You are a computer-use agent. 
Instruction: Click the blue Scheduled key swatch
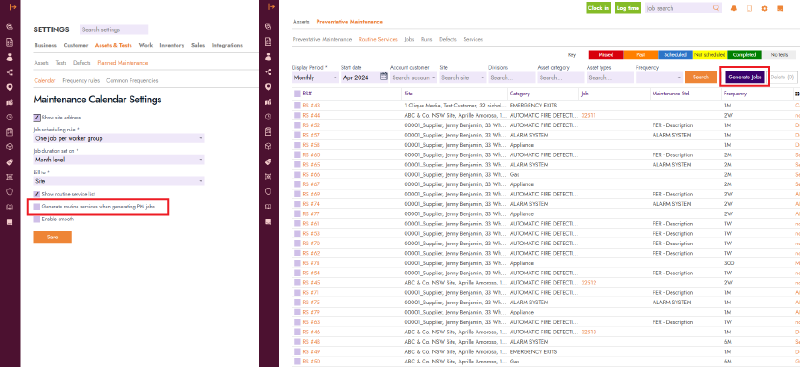[x=675, y=55]
